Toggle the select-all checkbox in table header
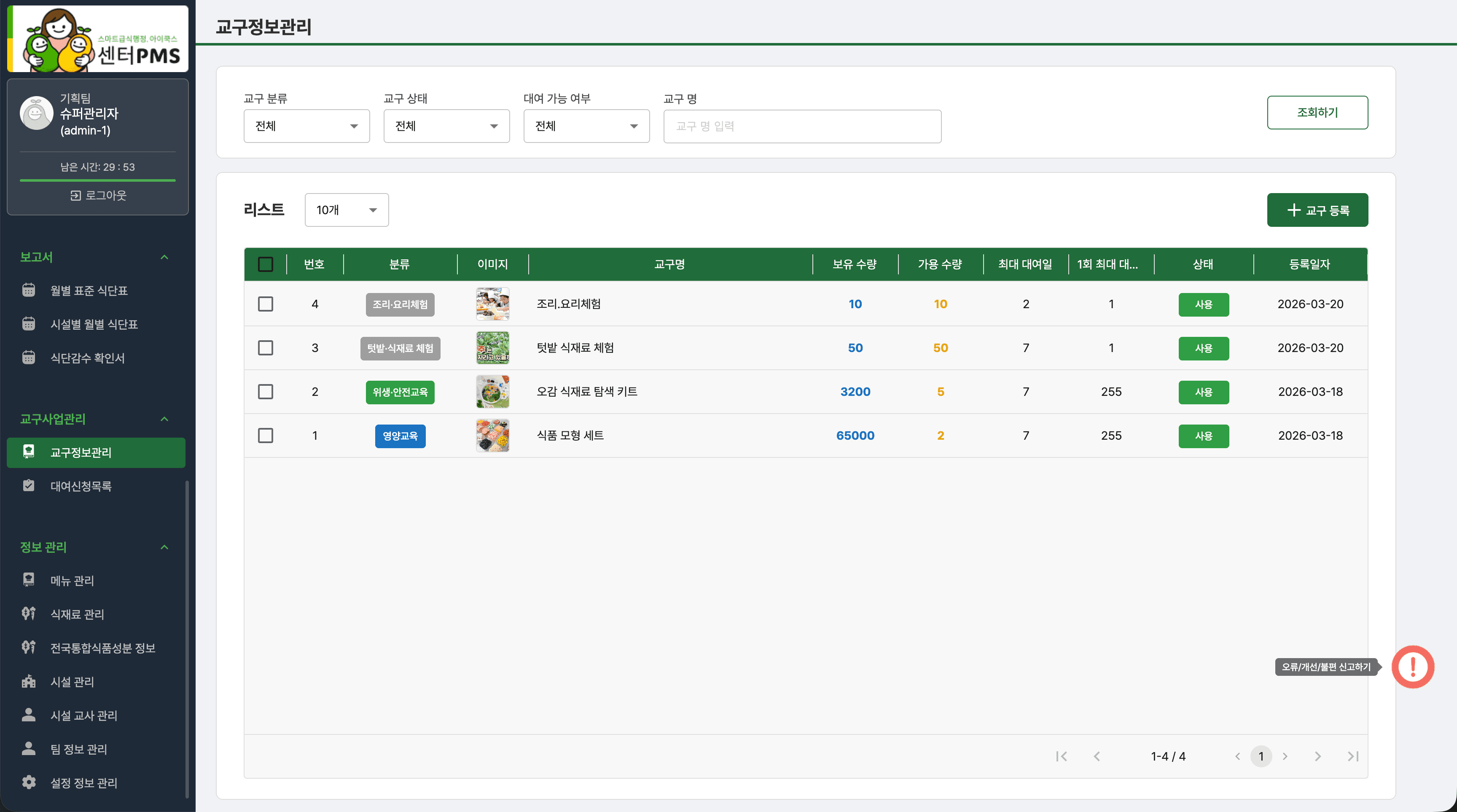 pyautogui.click(x=265, y=263)
